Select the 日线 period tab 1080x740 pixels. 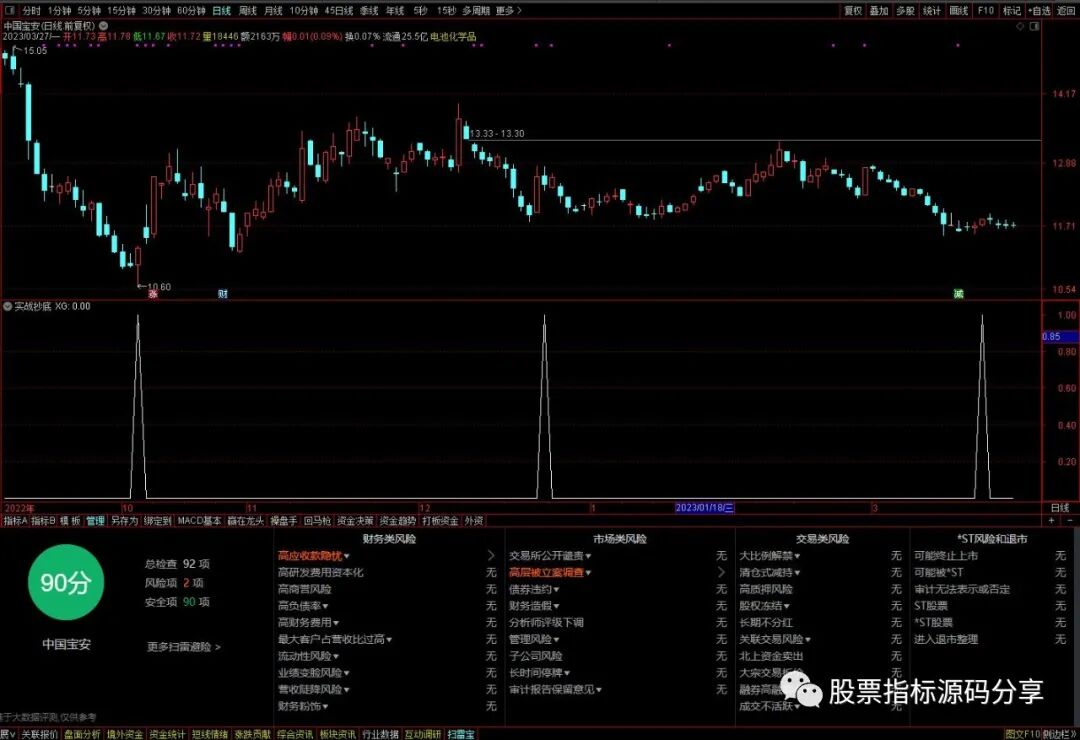coord(221,10)
